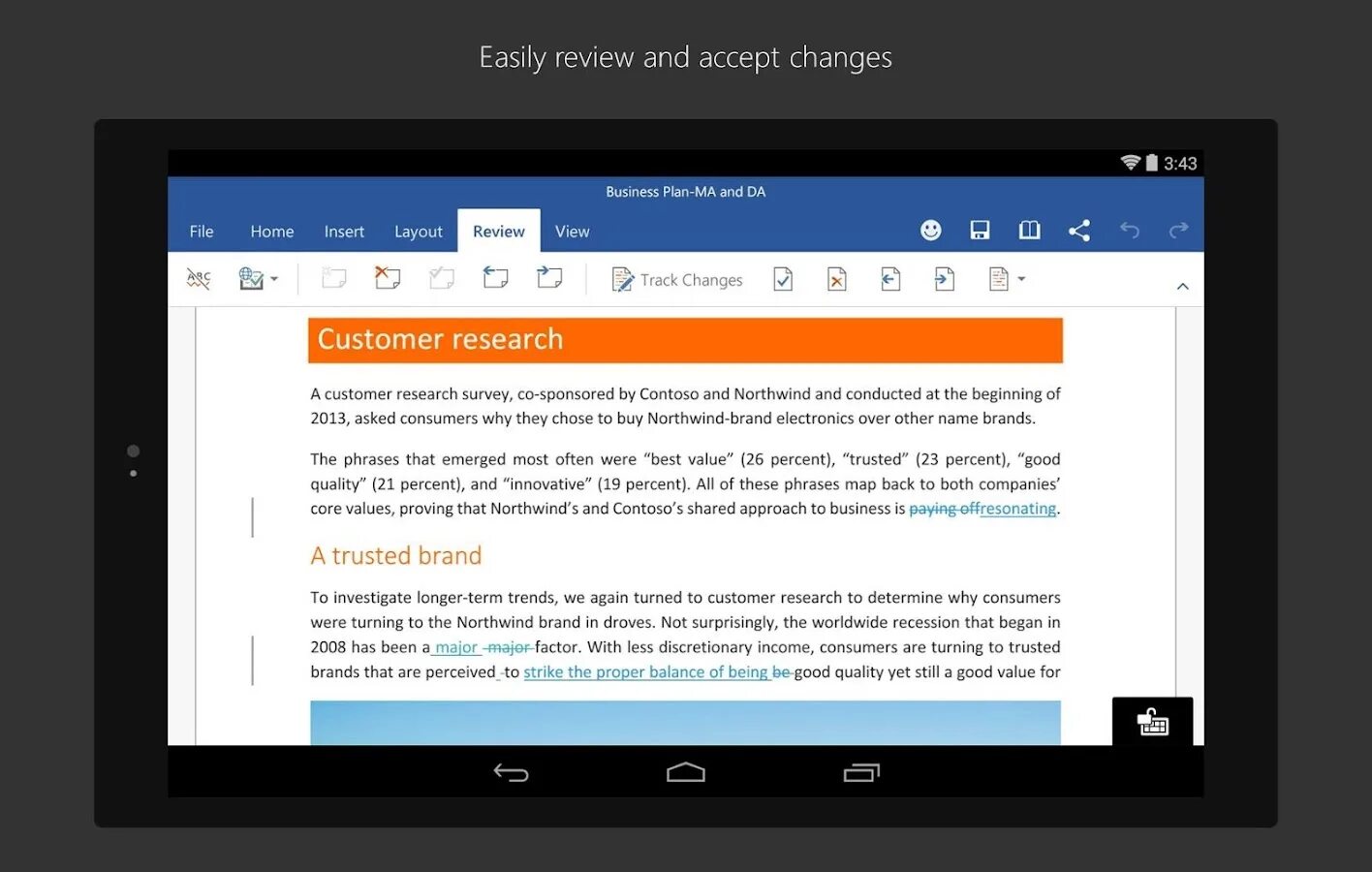The image size is (1372, 872).
Task: Click the Wi-Fi status icon
Action: coord(1130,163)
